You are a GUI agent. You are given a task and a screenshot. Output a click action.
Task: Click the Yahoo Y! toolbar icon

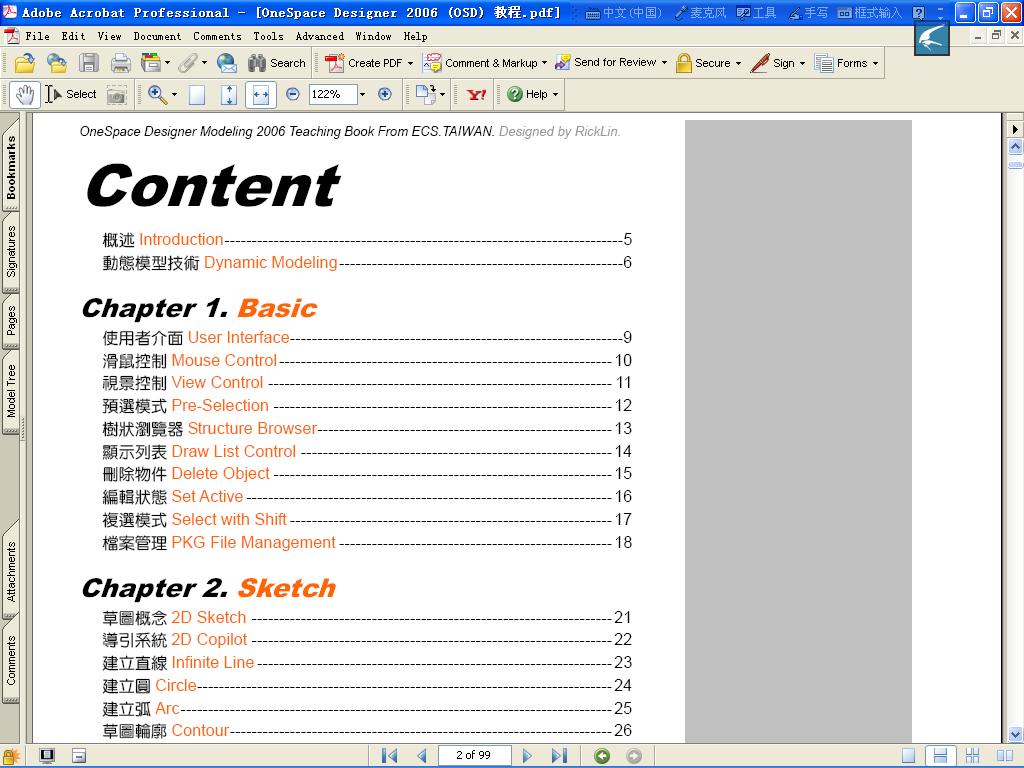tap(477, 95)
